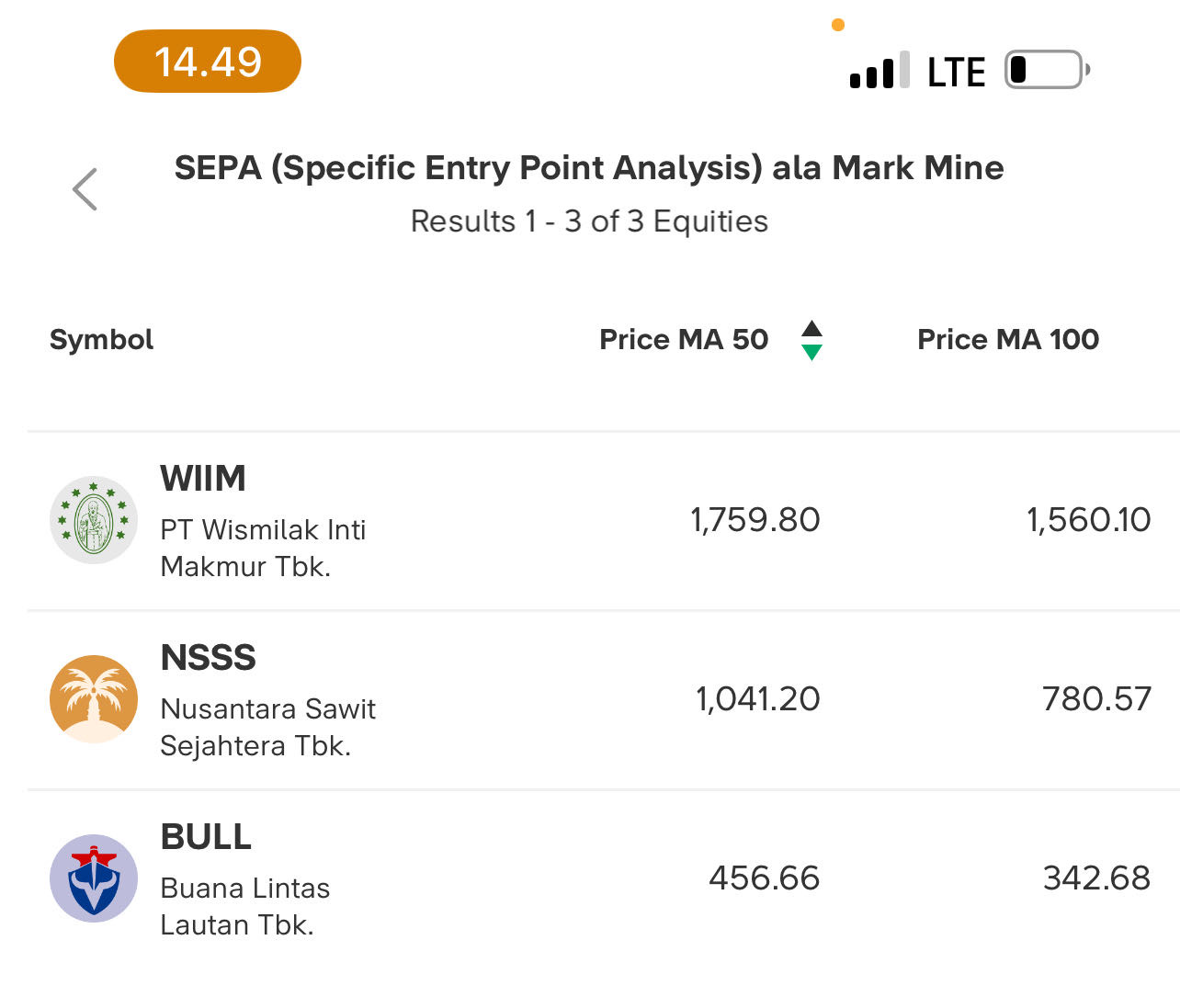Viewport: 1180px width, 1008px height.
Task: Sort by Price MA 50 column header
Action: coord(684,340)
